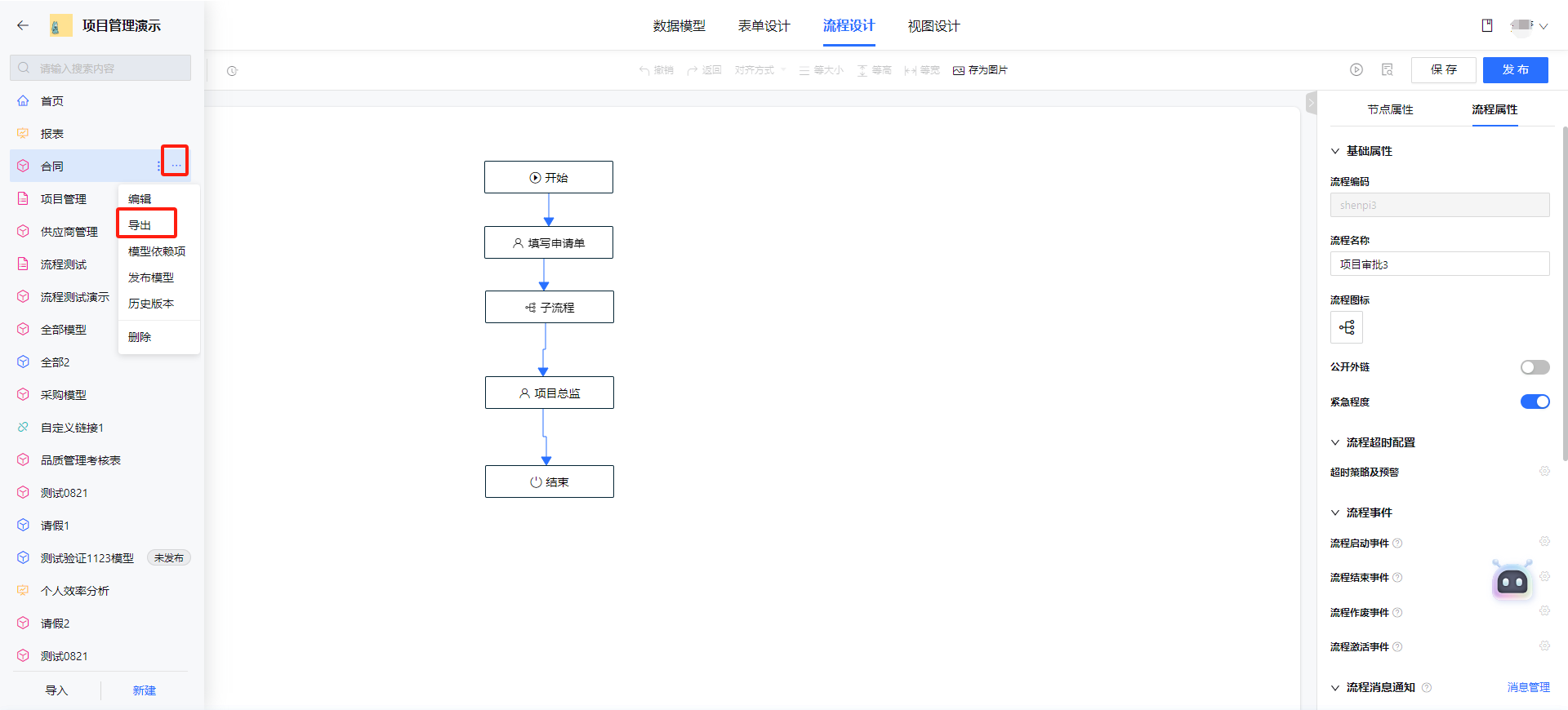
Task: Switch to the 视图设计 tab
Action: coord(934,26)
